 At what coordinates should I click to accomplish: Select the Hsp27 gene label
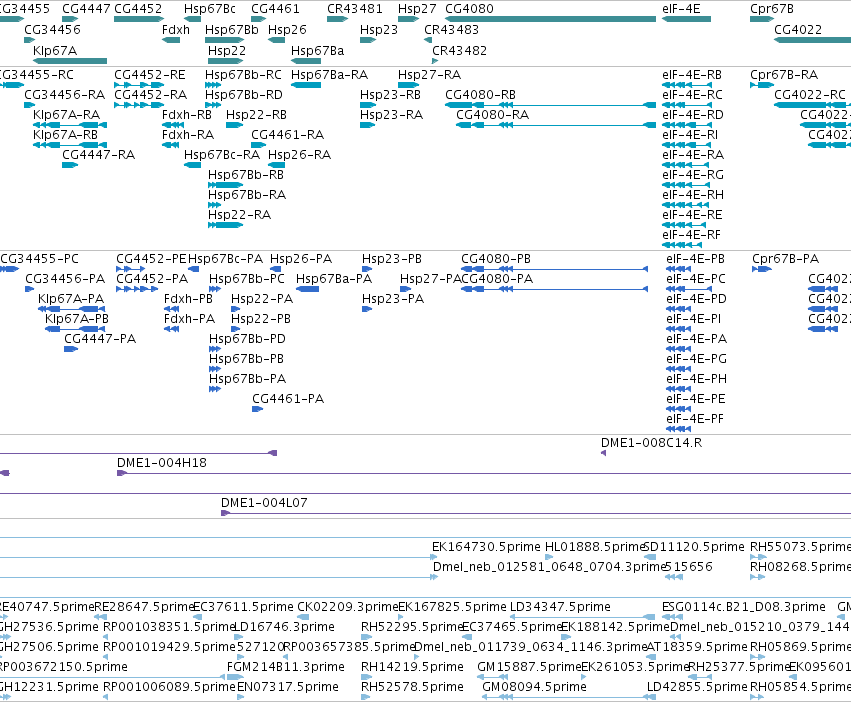point(417,9)
